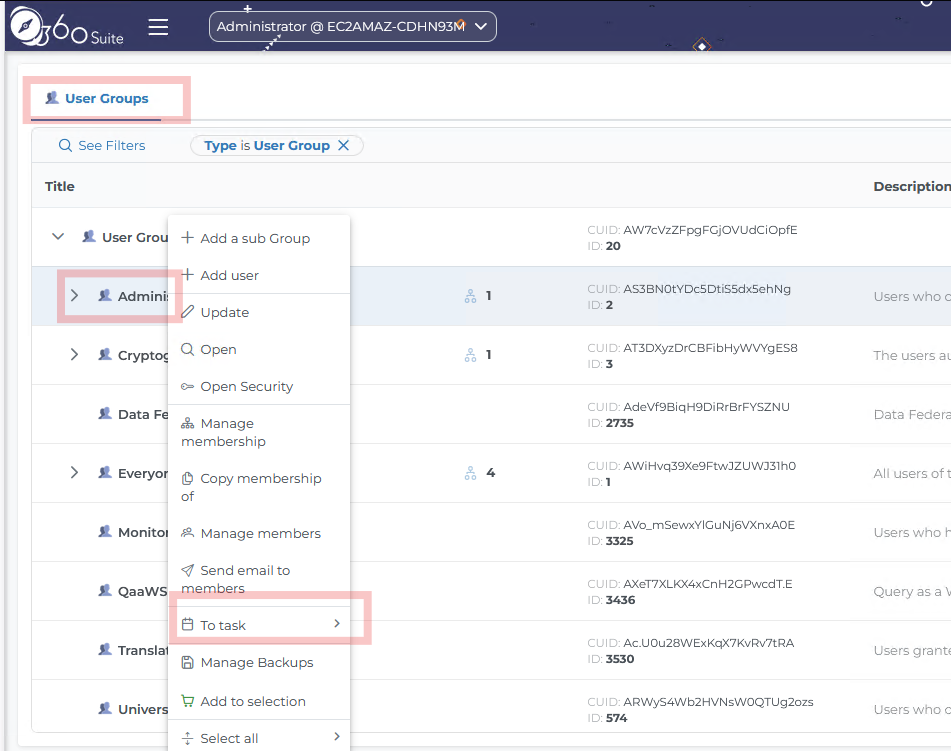This screenshot has width=951, height=751.
Task: Switch to the User Groups tab
Action: coord(97,98)
